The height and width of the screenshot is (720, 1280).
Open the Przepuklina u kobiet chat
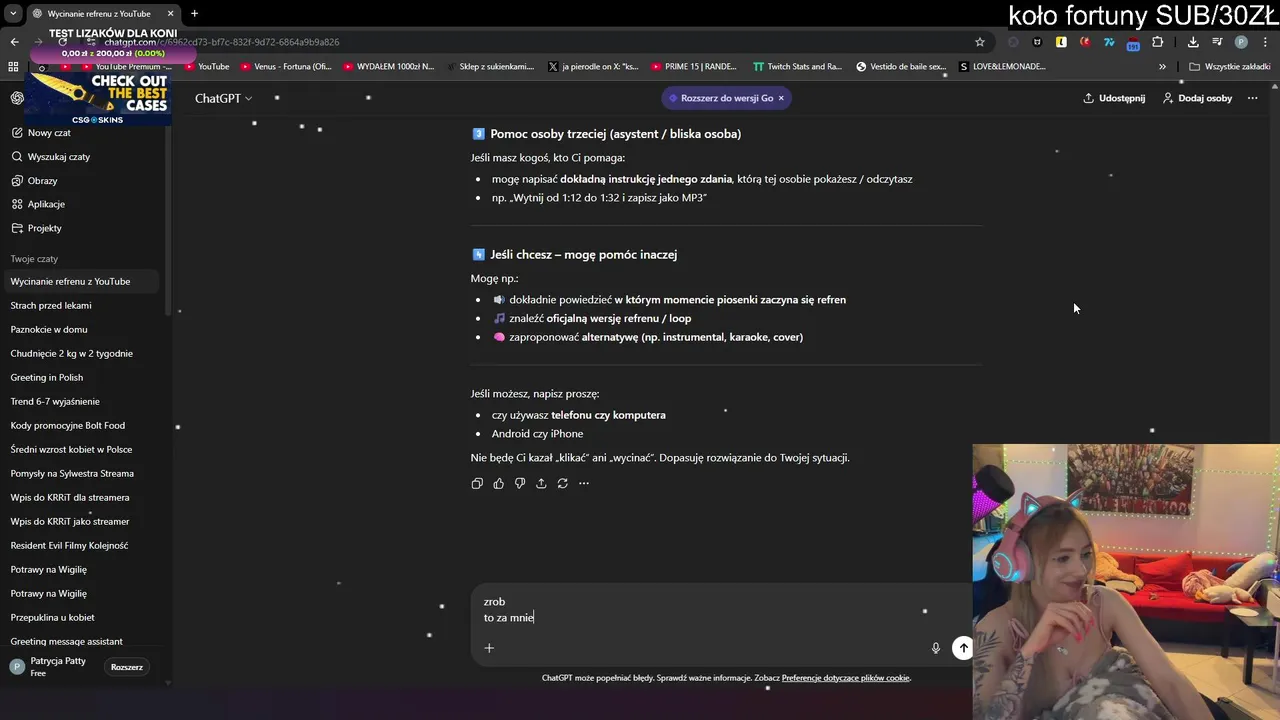52,617
